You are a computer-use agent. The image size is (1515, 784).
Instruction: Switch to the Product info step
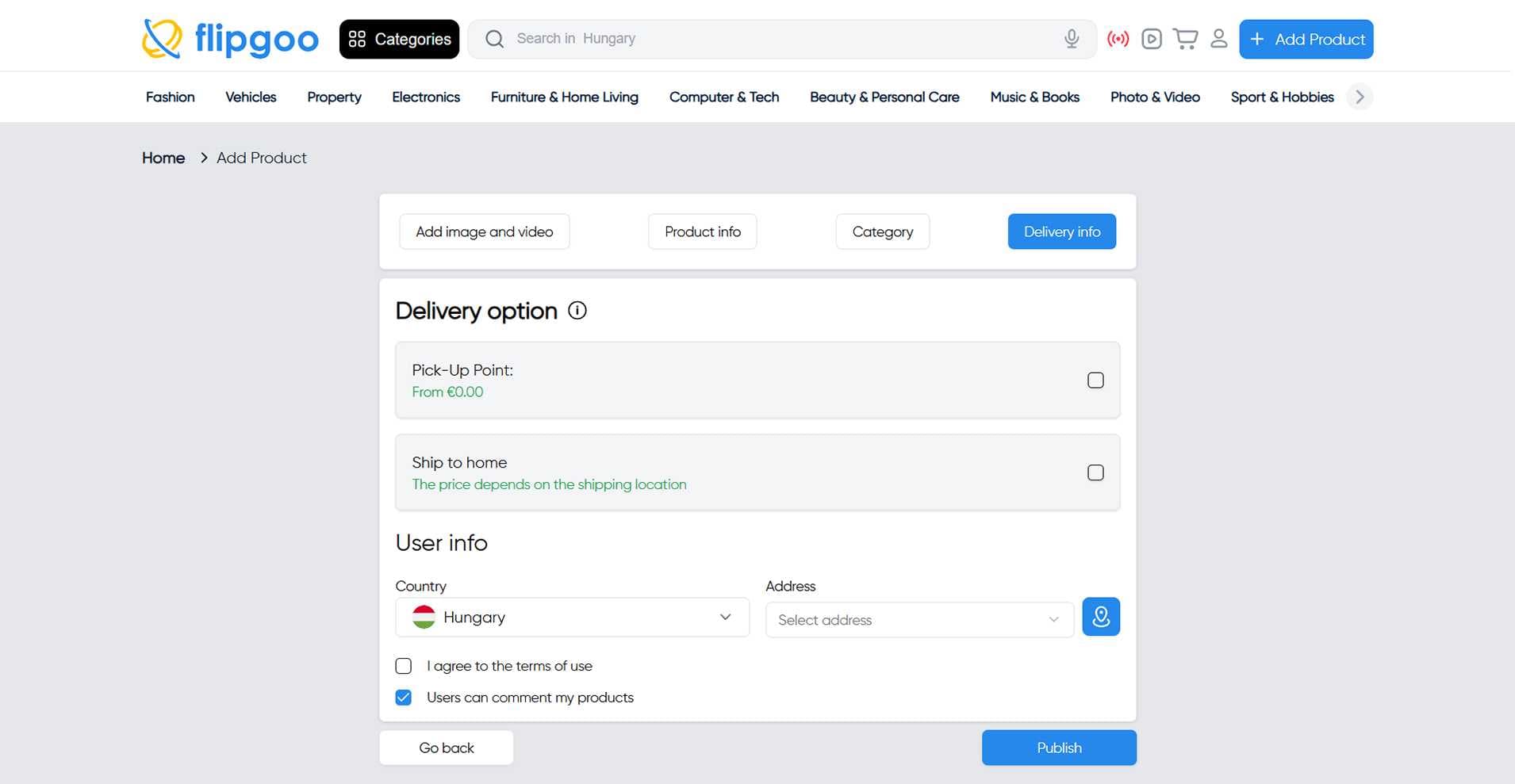pyautogui.click(x=702, y=231)
